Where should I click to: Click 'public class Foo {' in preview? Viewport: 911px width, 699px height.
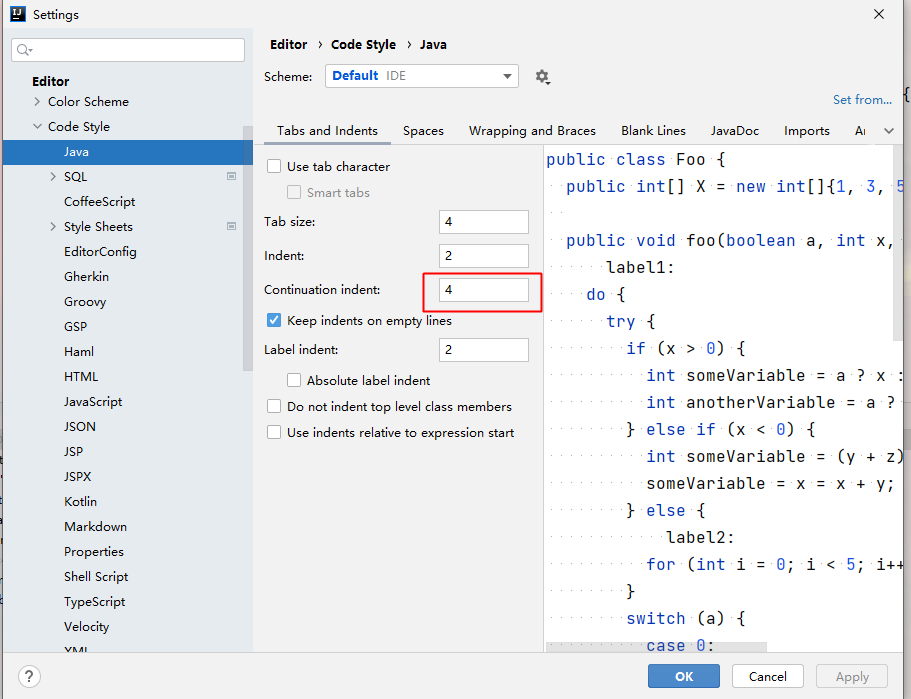pos(636,159)
